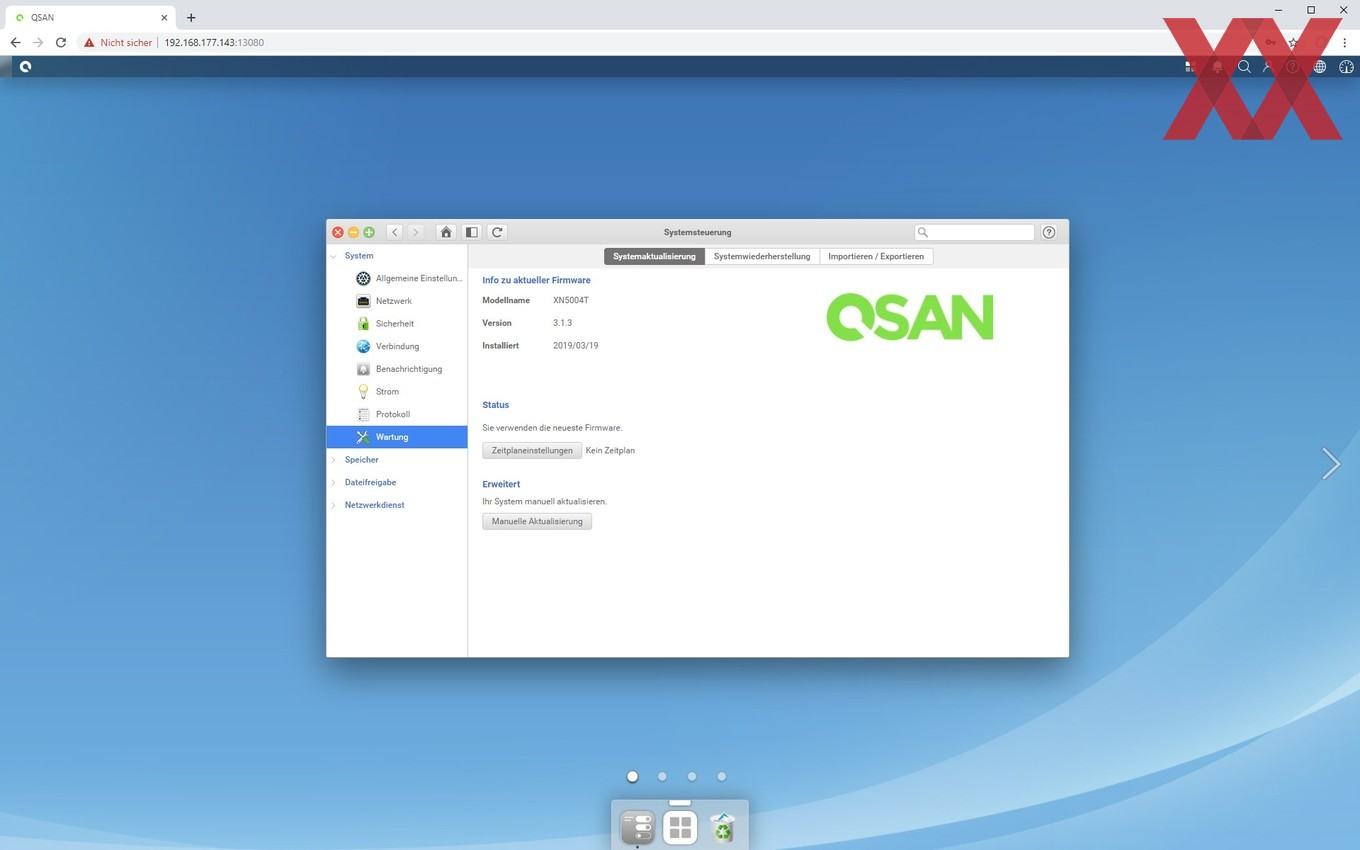Viewport: 1360px width, 850px height.
Task: Open the QSAN logo menu in the top-left
Action: click(x=25, y=67)
